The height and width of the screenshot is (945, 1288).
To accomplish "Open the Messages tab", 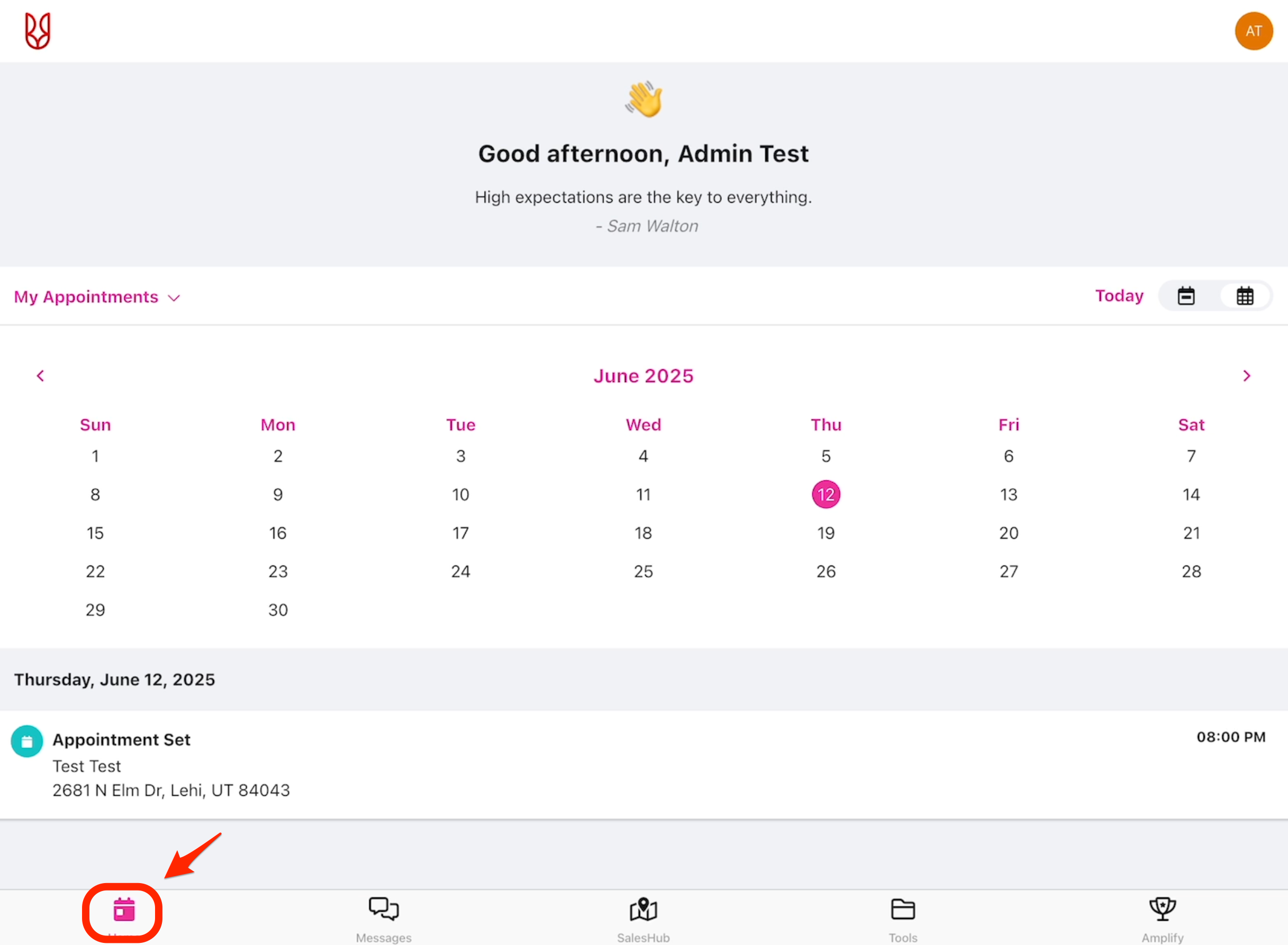I will (383, 916).
